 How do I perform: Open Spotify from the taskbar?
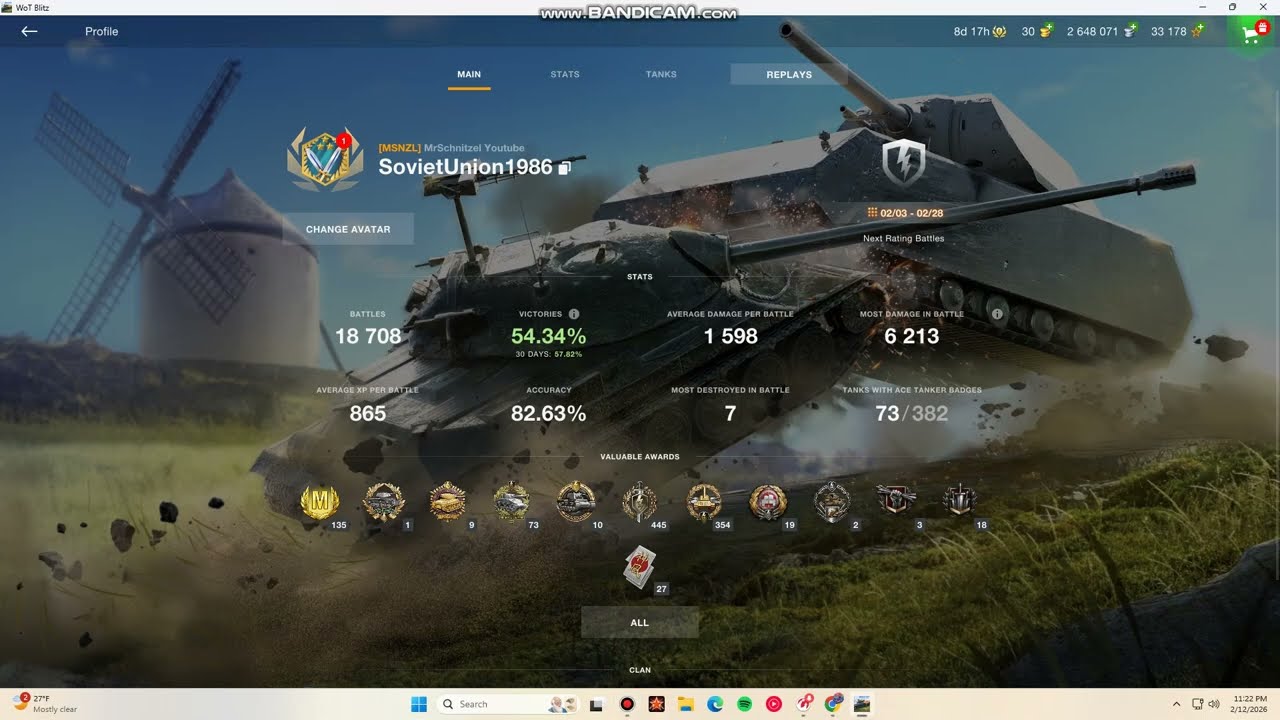click(x=744, y=704)
